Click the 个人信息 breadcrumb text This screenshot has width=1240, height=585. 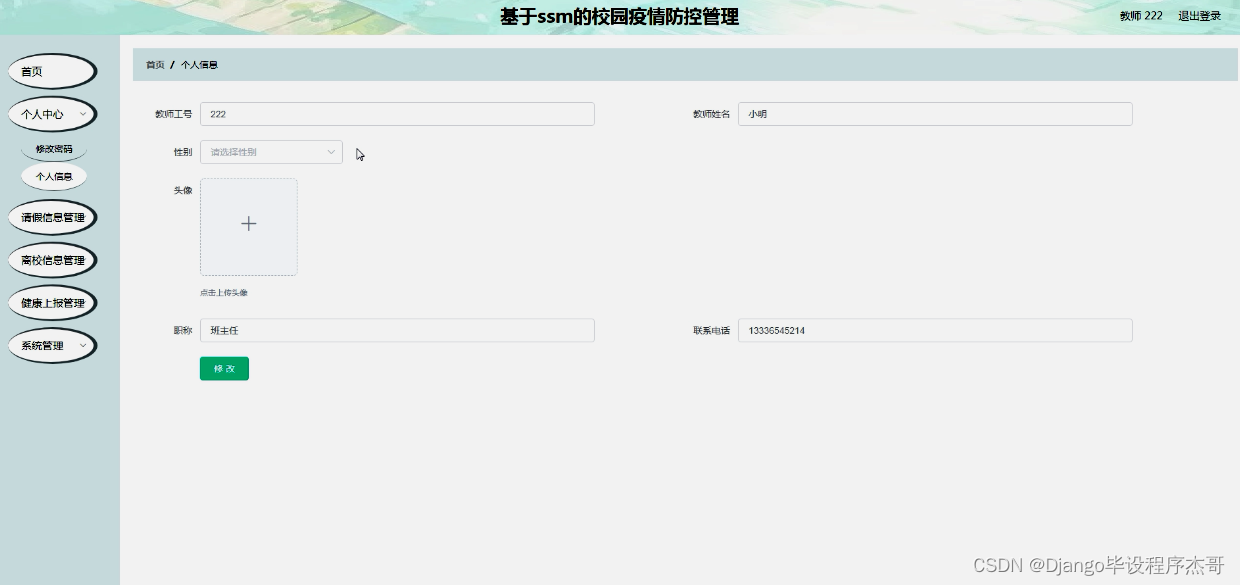[199, 65]
